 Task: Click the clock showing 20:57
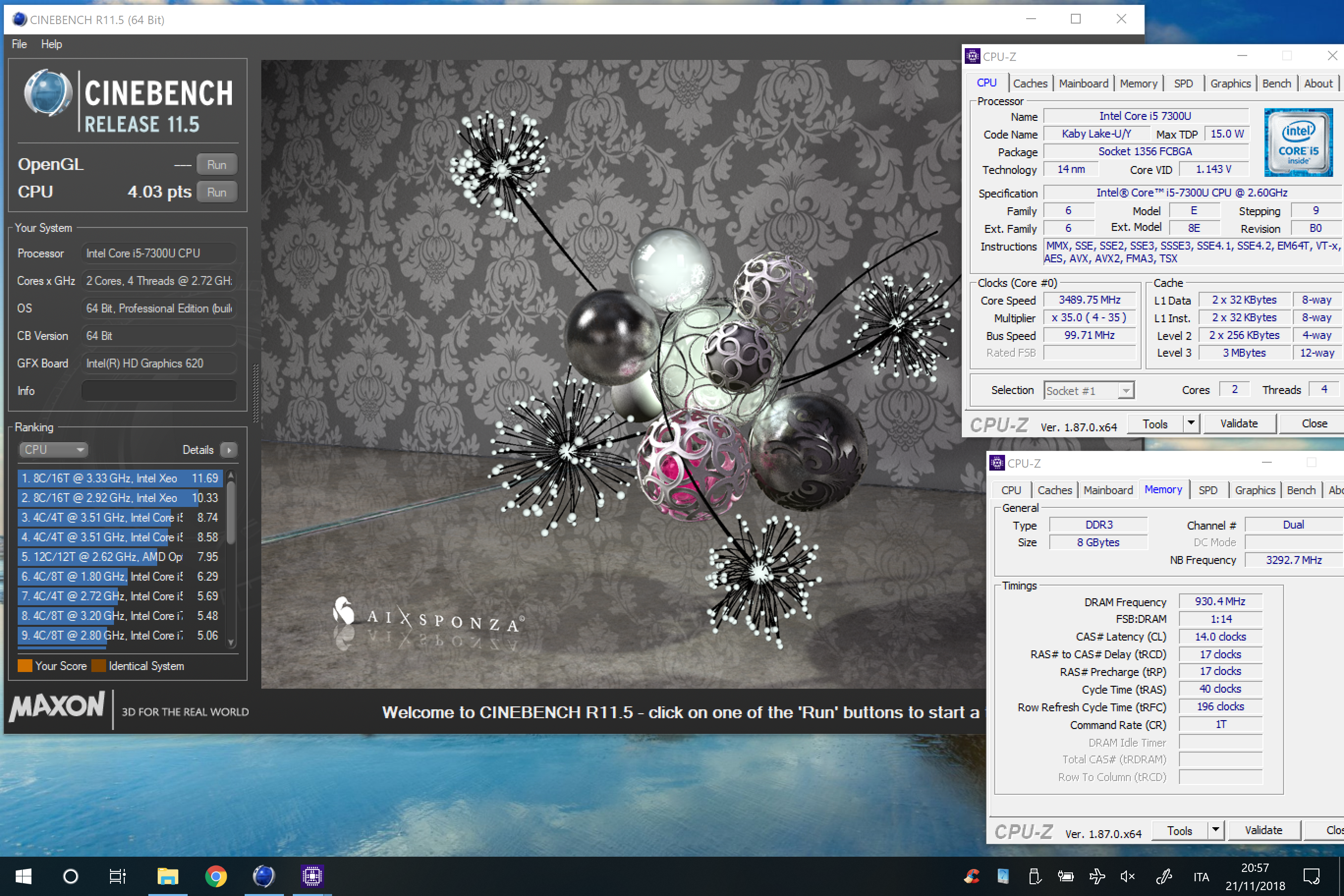click(x=1255, y=868)
